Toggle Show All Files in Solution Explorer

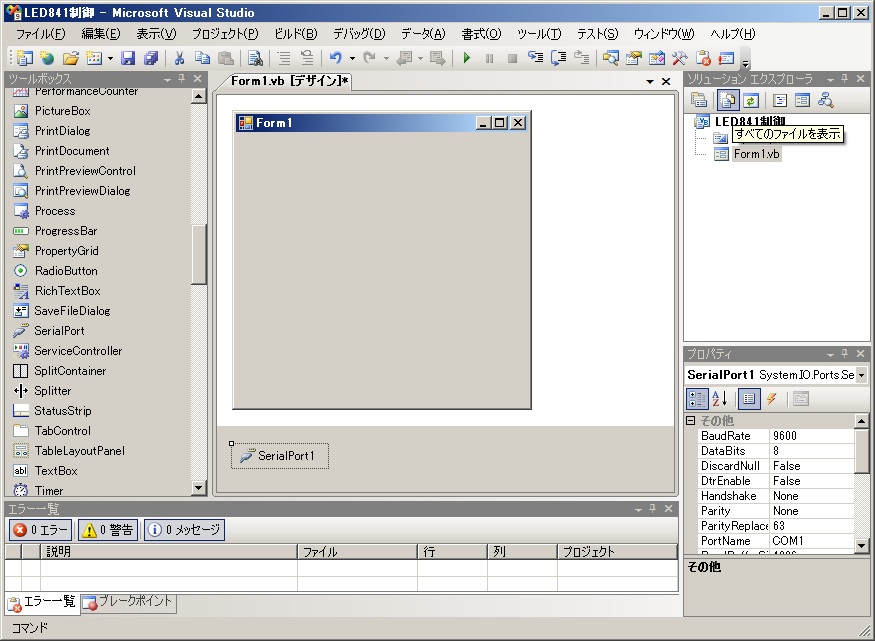(x=728, y=100)
